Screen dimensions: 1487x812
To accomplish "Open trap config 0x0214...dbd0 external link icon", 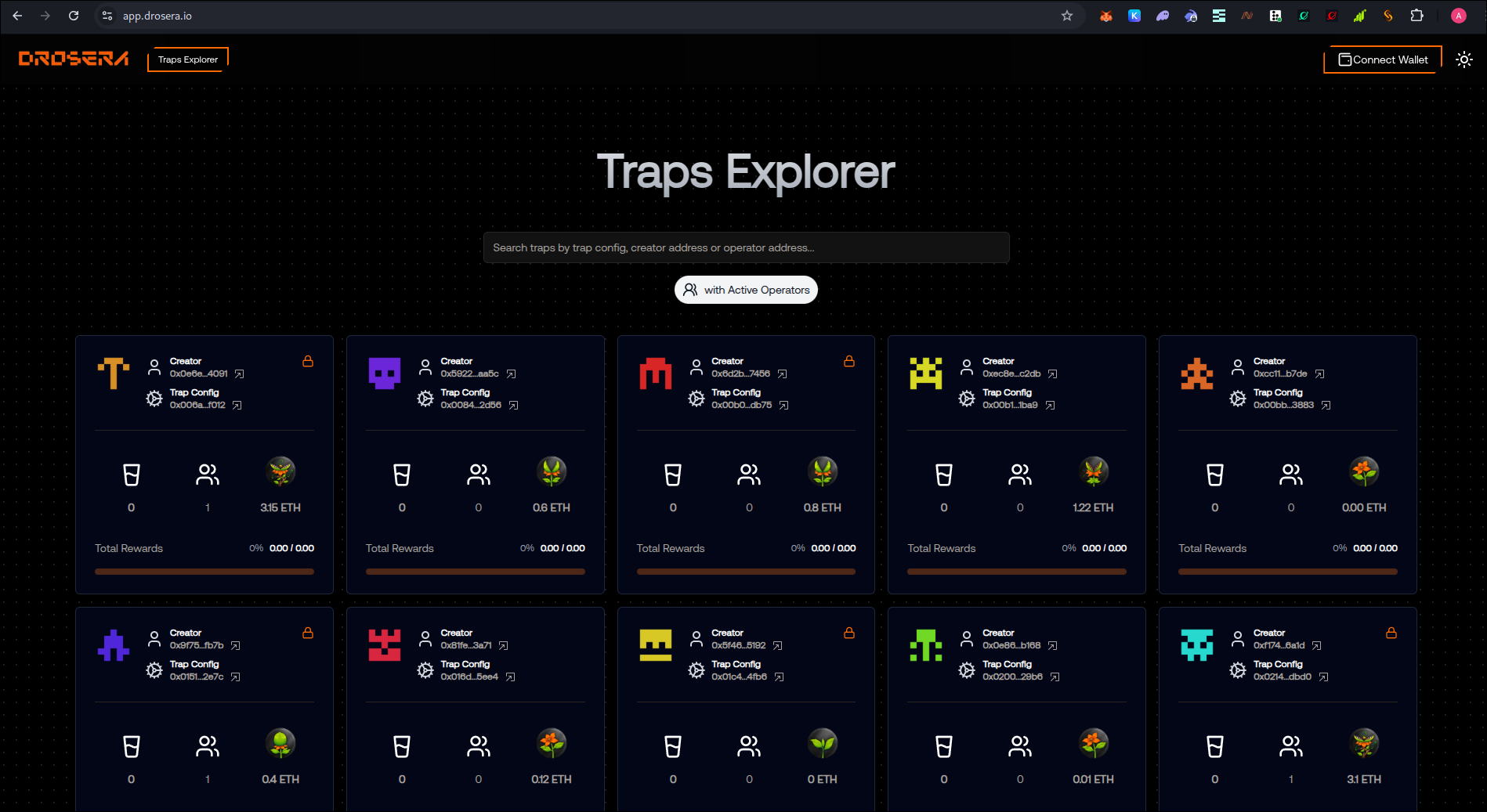I will [1323, 677].
